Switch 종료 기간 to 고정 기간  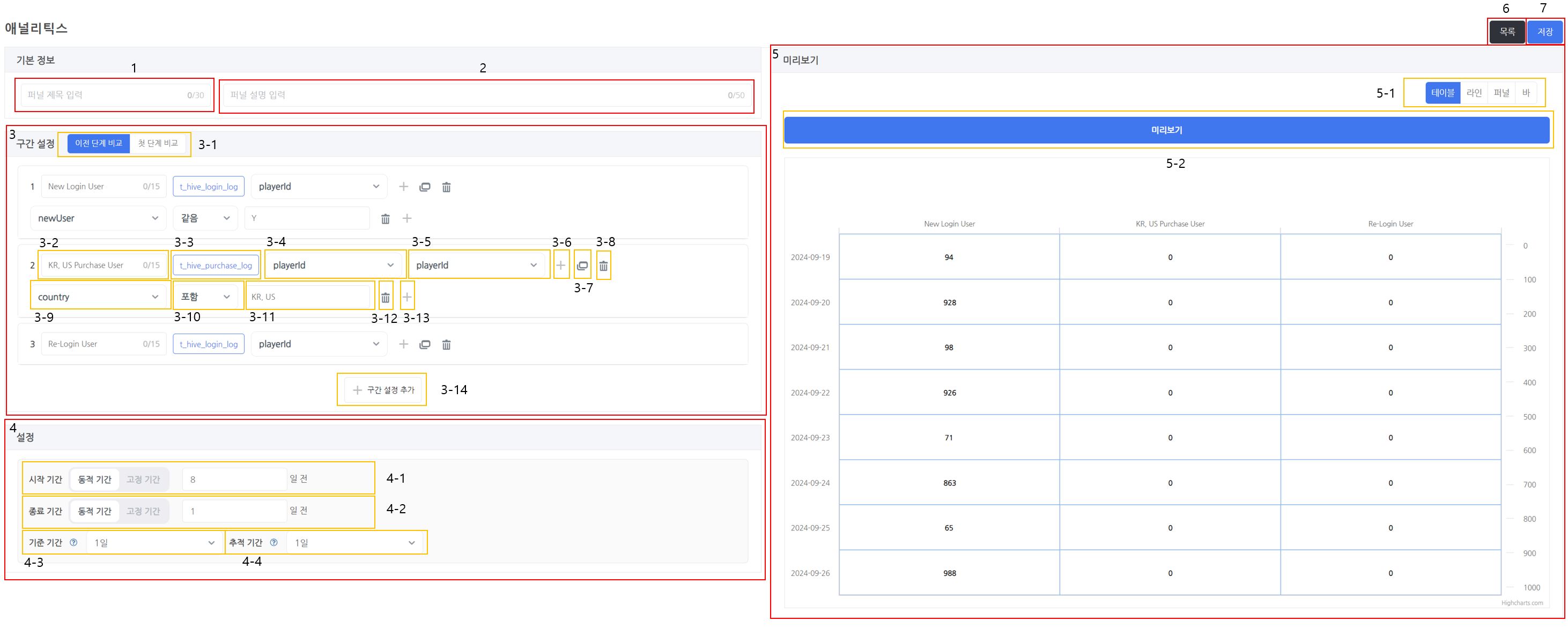point(143,512)
